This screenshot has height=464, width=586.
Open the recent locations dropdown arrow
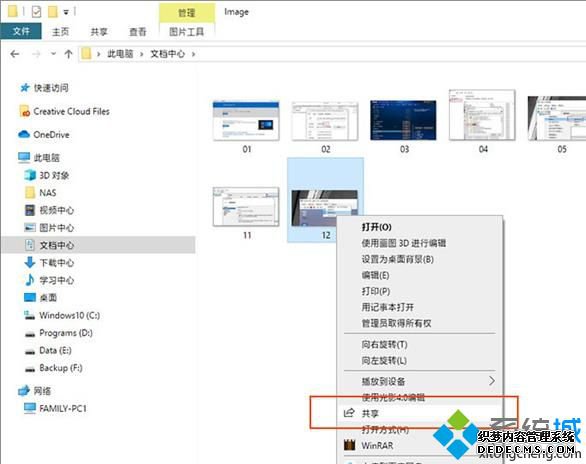53,54
